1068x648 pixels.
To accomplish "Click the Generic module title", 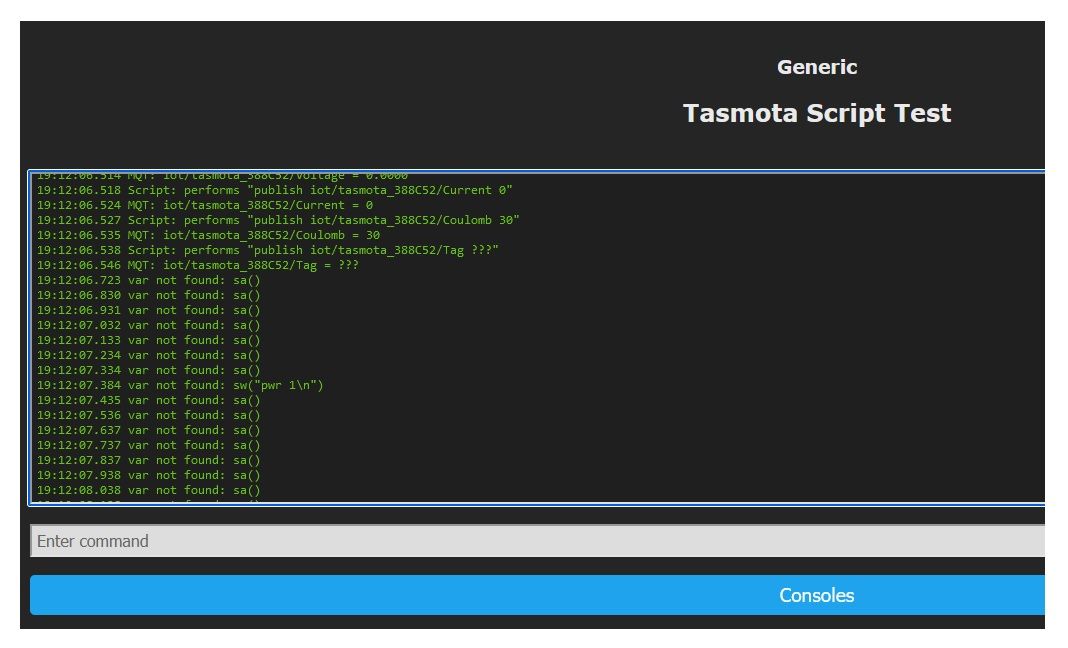I will pos(817,67).
